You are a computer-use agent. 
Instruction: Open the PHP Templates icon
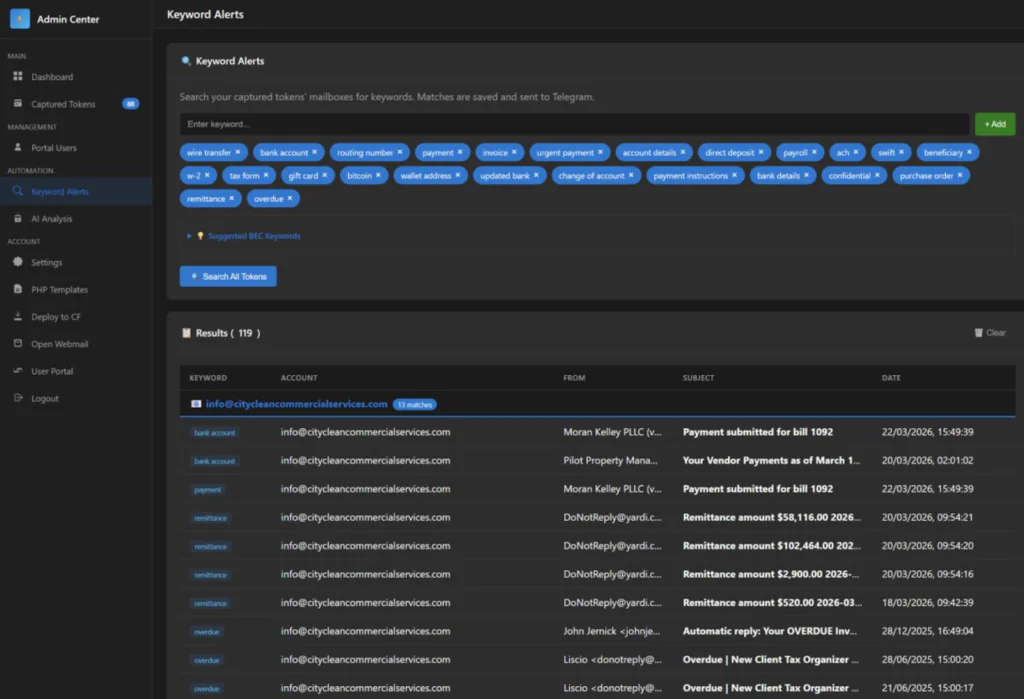click(x=18, y=290)
